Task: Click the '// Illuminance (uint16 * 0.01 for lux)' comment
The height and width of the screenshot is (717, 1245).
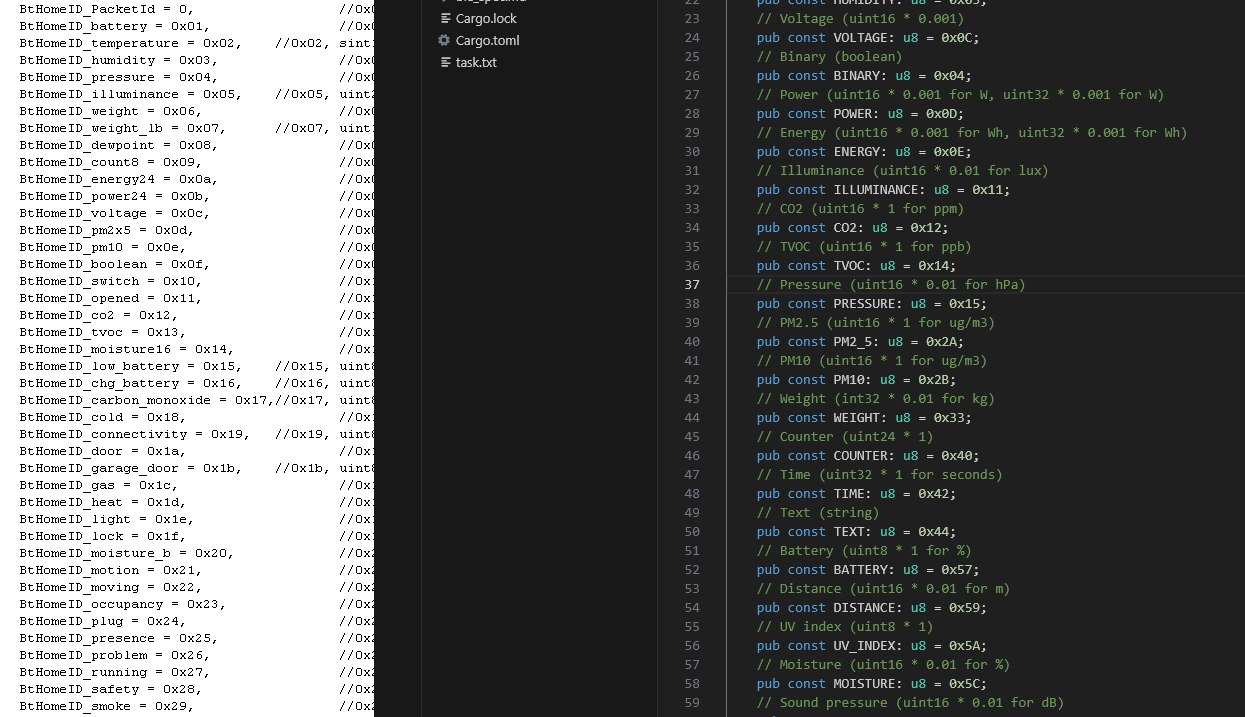Action: tap(903, 170)
